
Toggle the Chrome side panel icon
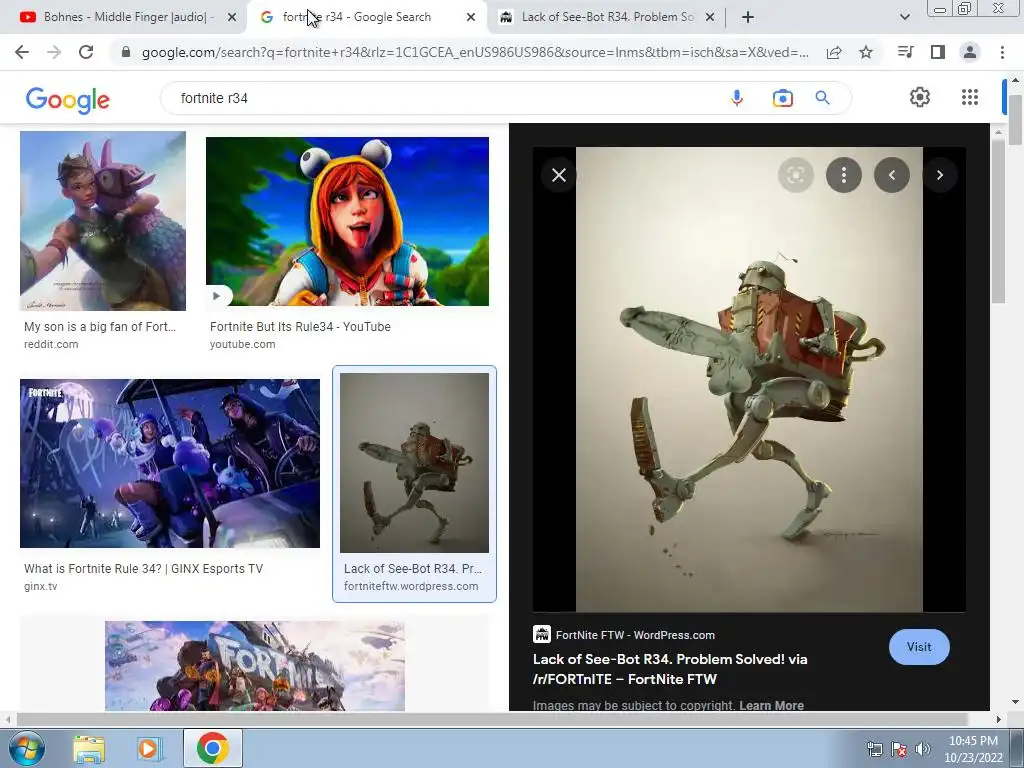(x=938, y=52)
